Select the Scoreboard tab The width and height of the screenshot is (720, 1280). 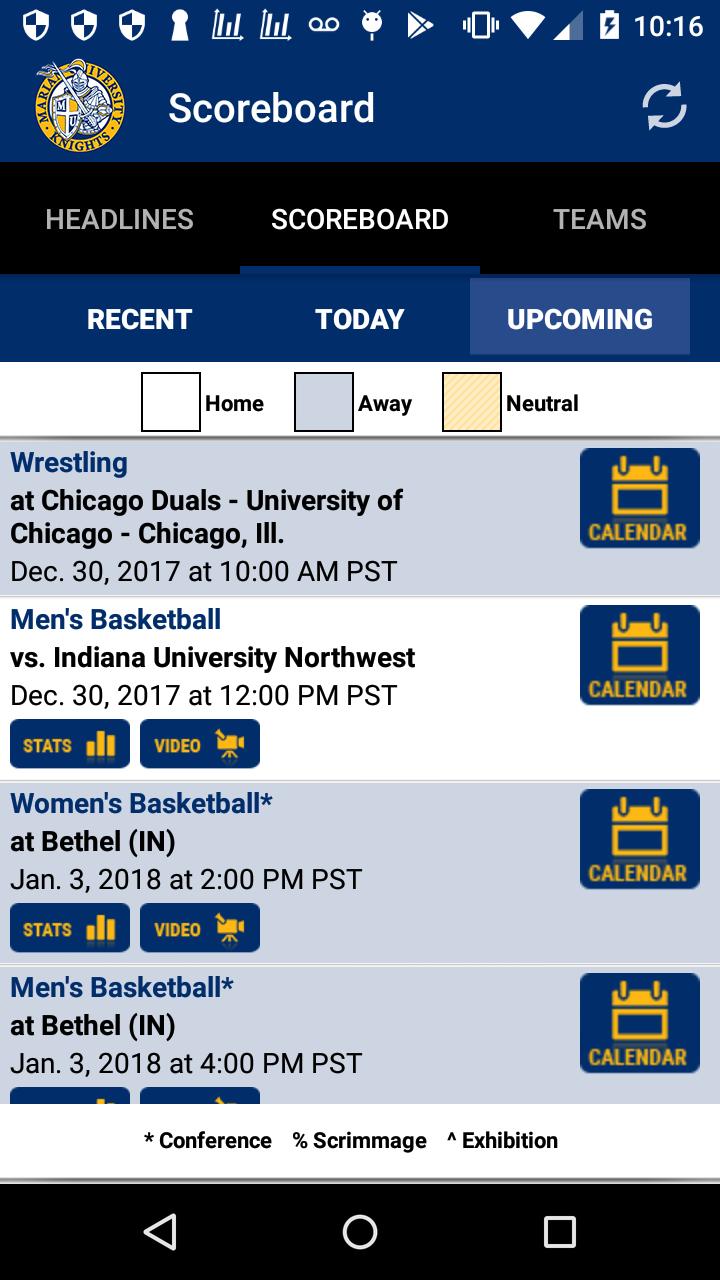[360, 219]
